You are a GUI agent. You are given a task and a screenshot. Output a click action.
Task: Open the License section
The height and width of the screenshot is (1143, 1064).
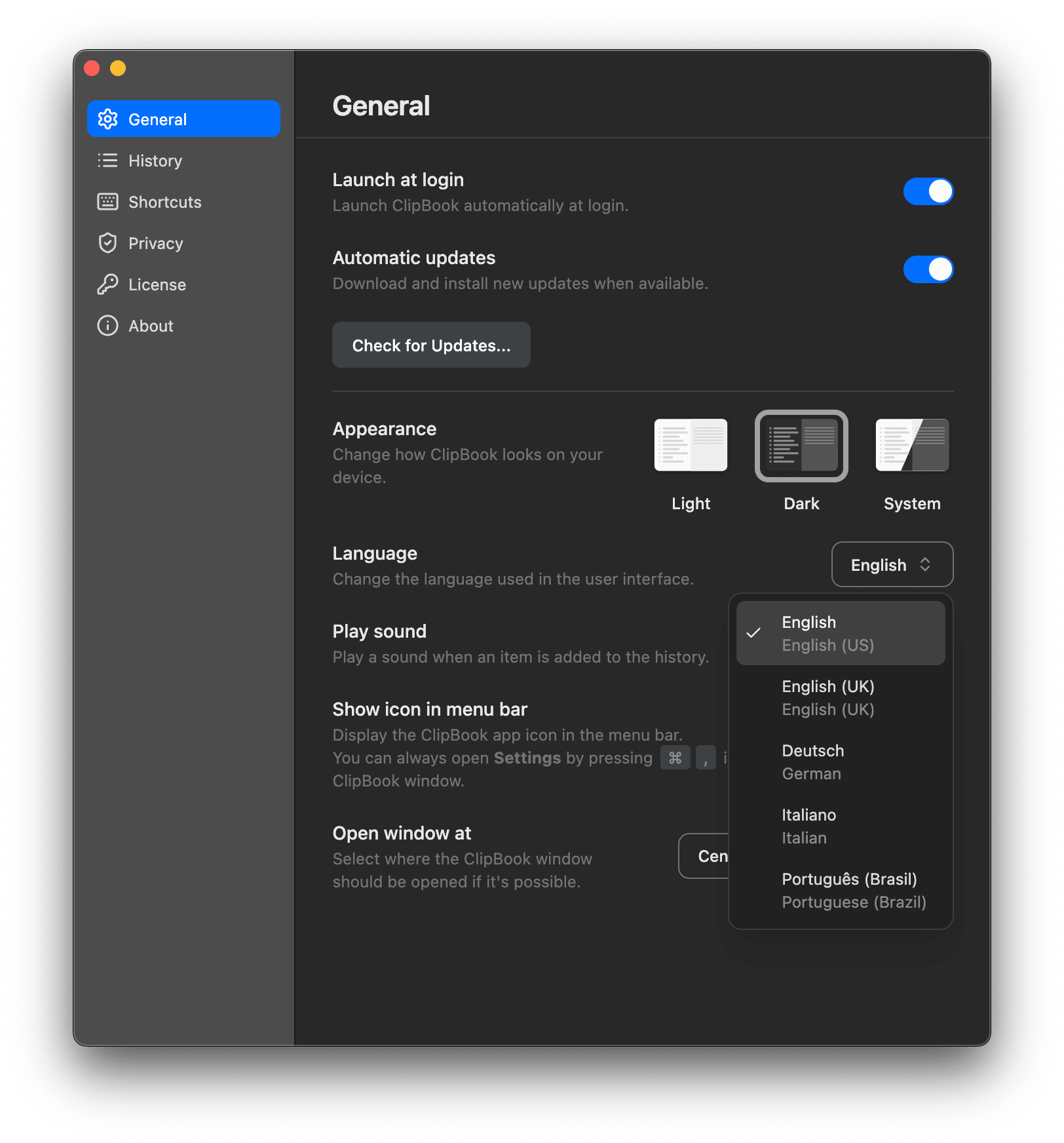click(x=183, y=284)
